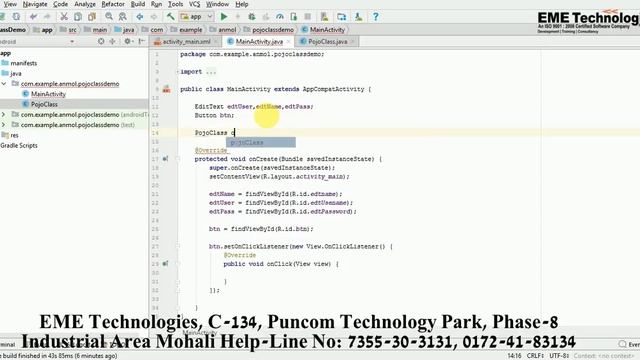The height and width of the screenshot is (360, 640).
Task: Navigate forward with the grey arrow
Action: 153,17
